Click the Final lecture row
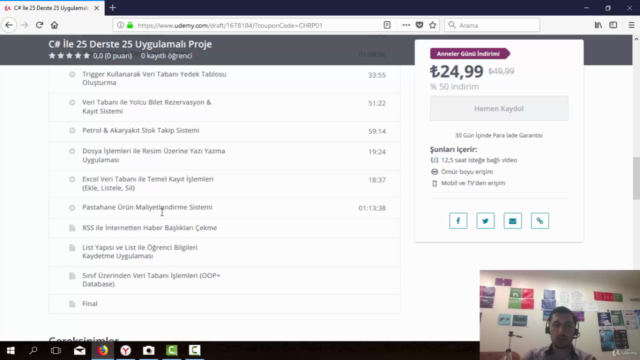 pos(224,304)
